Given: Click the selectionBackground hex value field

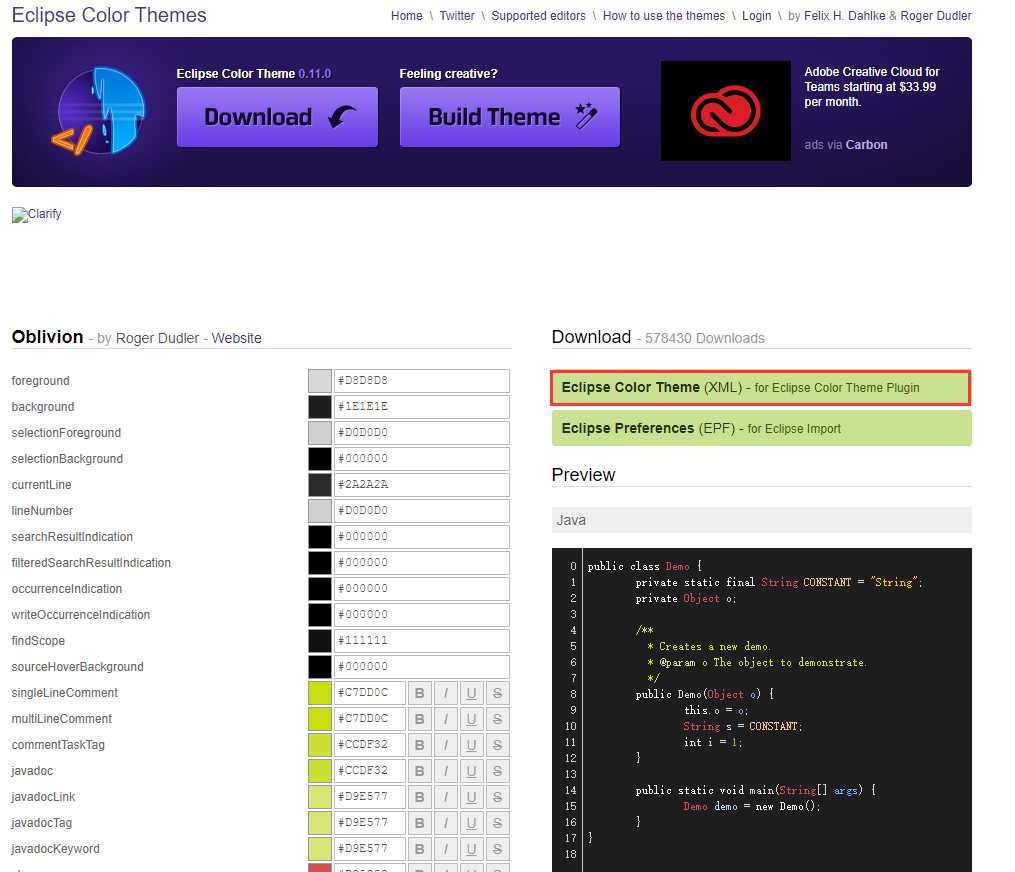Looking at the screenshot, I should pos(422,458).
